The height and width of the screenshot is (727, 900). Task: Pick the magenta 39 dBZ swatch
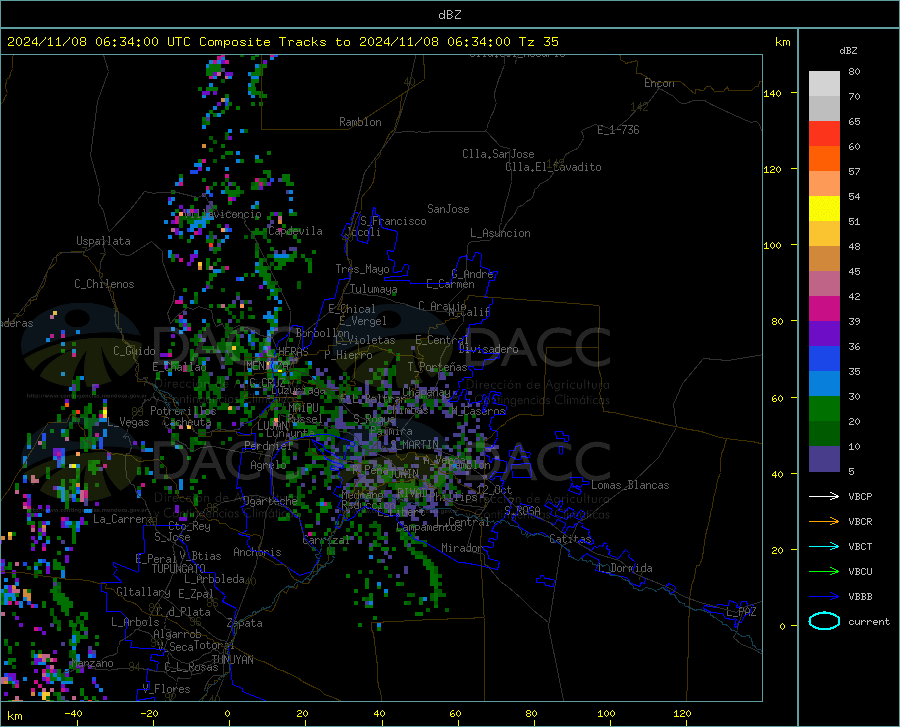[x=824, y=309]
